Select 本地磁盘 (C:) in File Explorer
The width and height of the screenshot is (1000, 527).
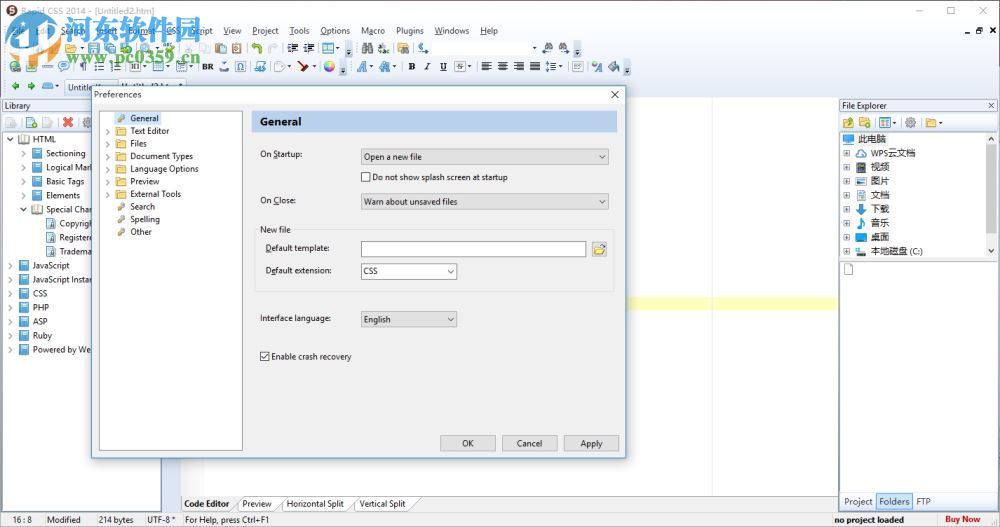896,251
